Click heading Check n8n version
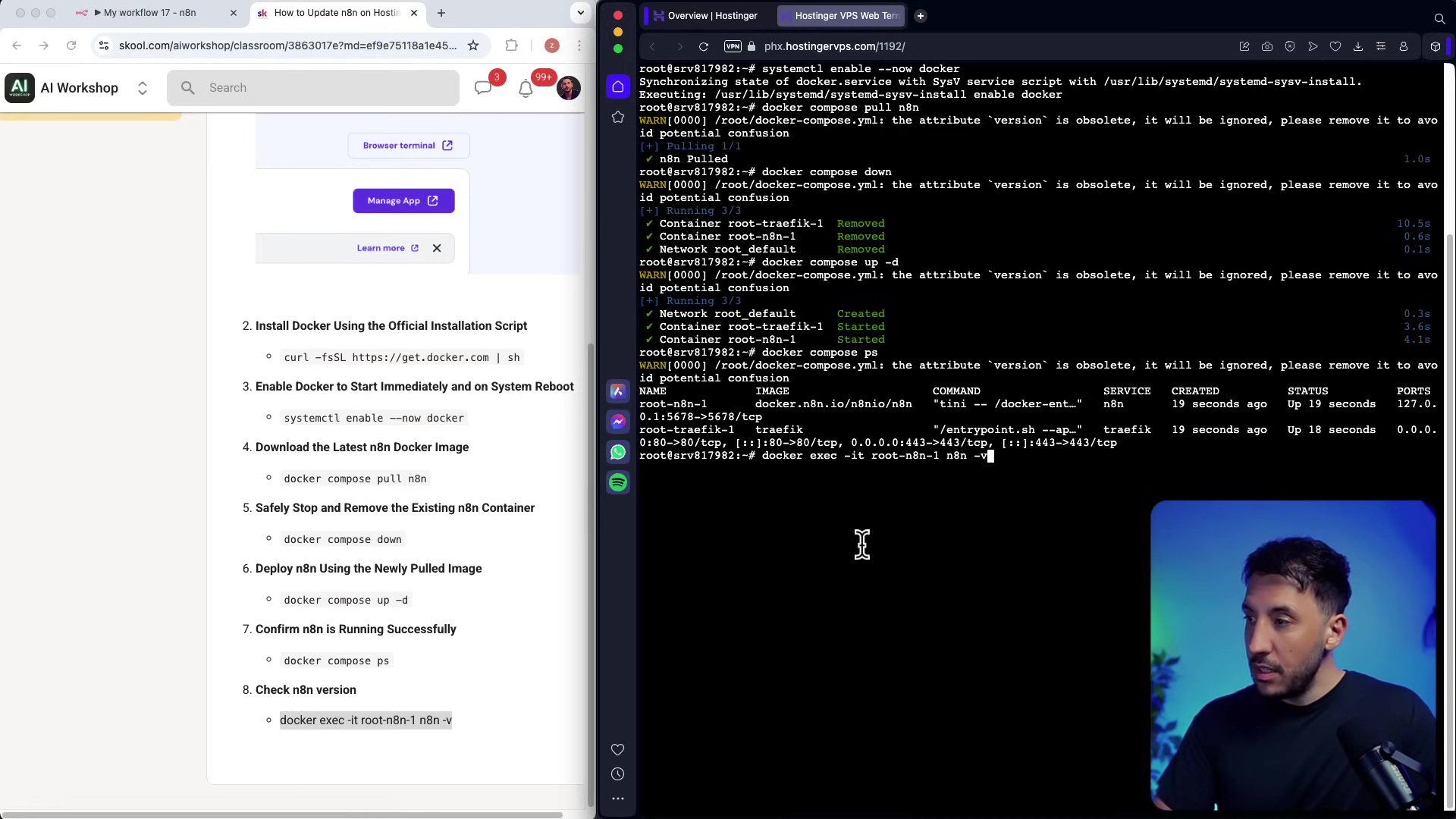1456x819 pixels. 306,690
